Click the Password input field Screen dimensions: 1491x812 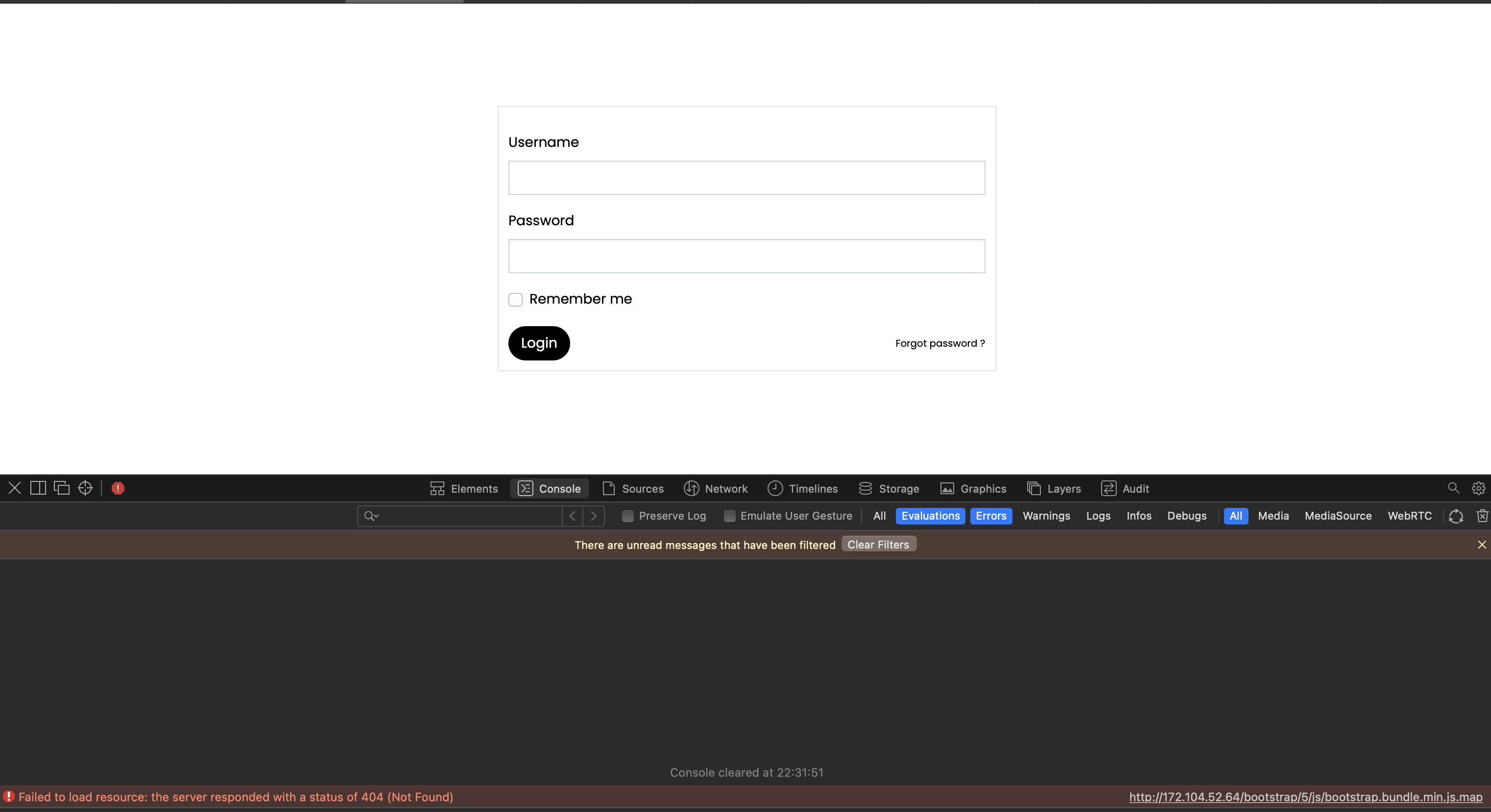coord(746,256)
